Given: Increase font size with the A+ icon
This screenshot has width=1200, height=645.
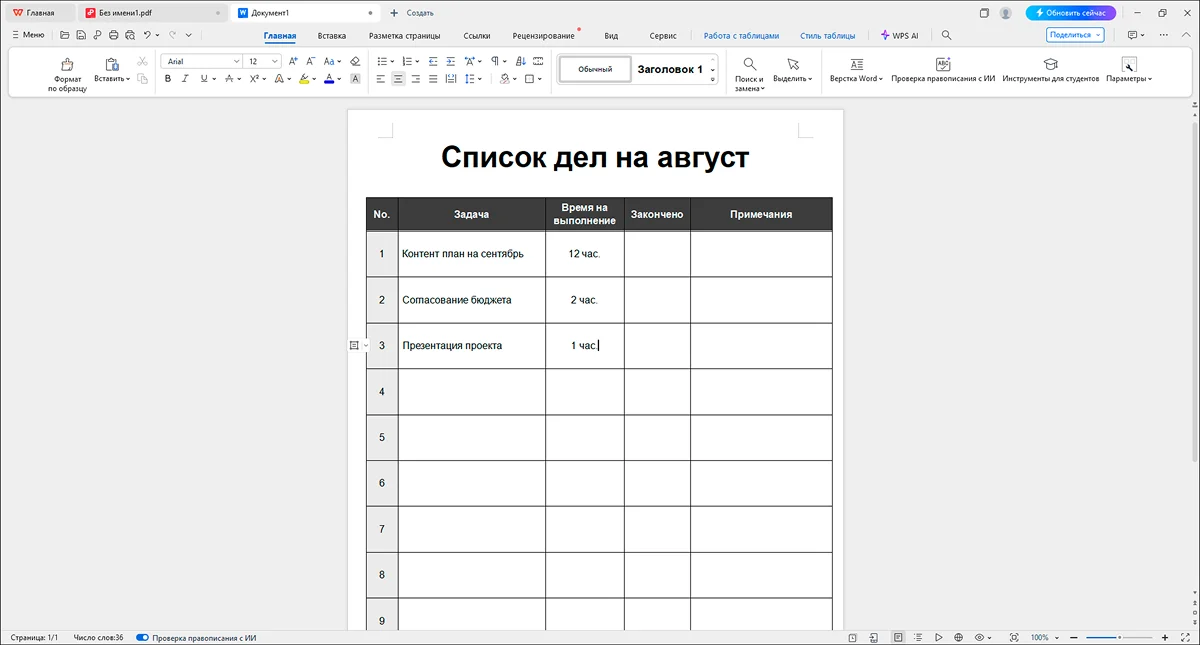Looking at the screenshot, I should (293, 61).
